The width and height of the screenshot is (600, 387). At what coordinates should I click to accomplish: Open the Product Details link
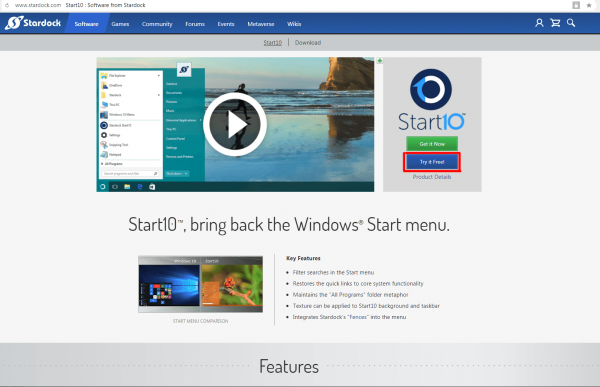click(x=432, y=177)
